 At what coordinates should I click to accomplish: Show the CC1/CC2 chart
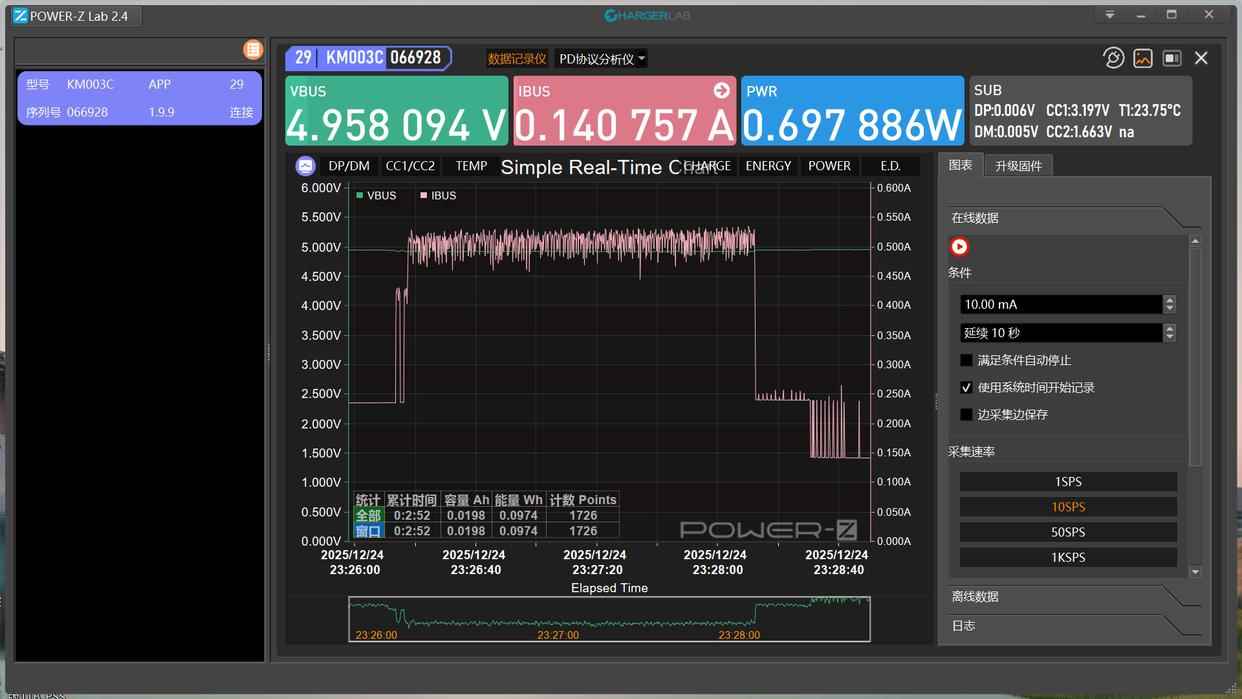tap(410, 166)
